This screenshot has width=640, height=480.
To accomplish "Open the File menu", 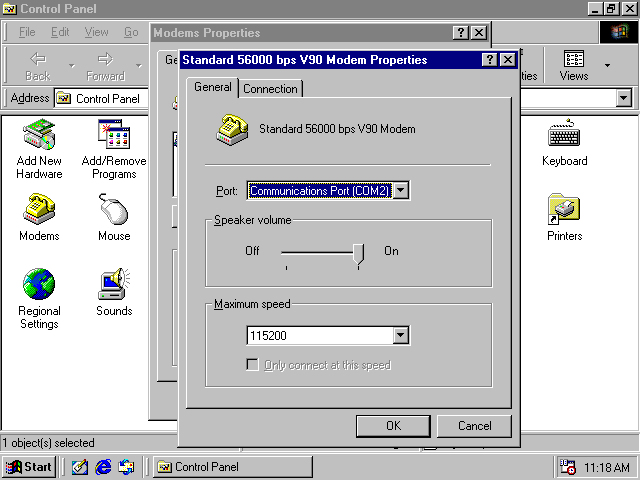I will [27, 32].
